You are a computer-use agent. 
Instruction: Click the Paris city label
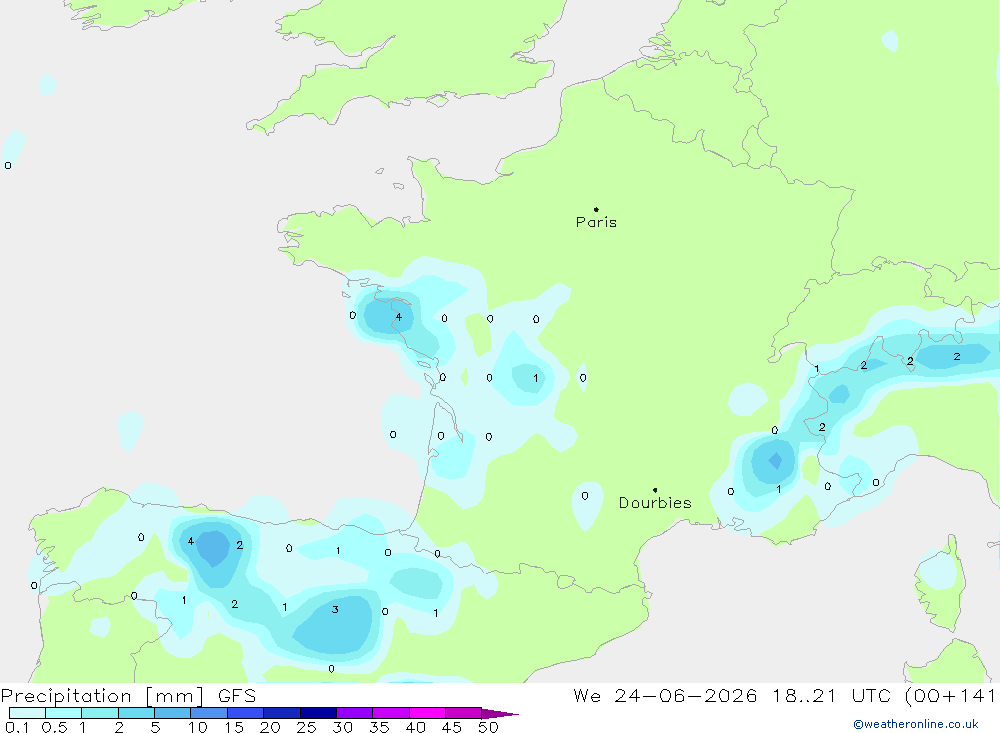(596, 222)
